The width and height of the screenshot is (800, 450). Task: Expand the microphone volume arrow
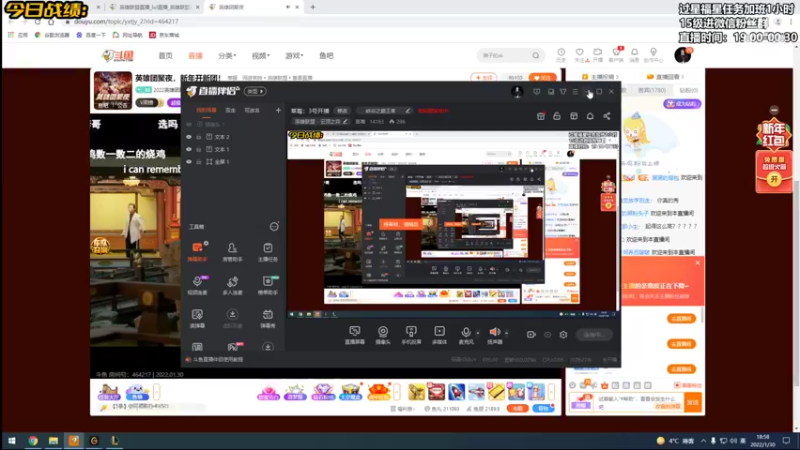click(478, 333)
